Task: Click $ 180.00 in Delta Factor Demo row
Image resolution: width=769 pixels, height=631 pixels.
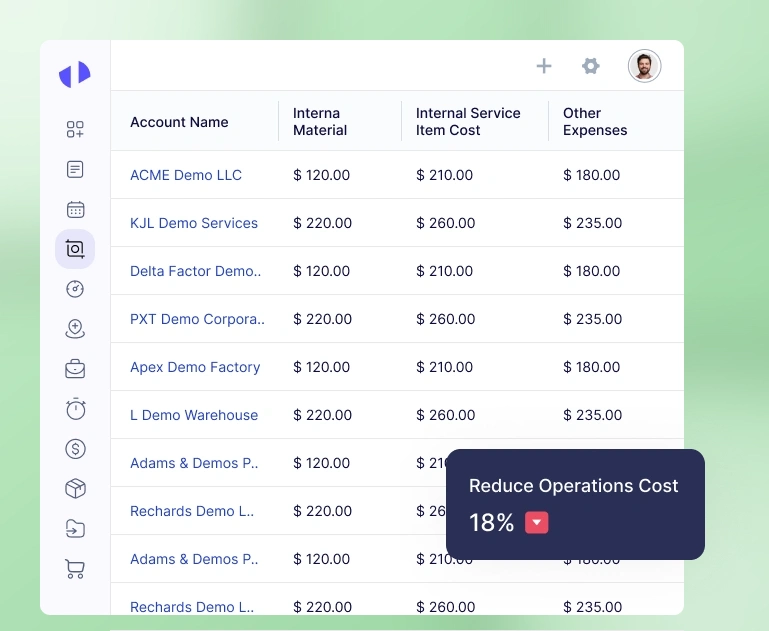Action: tap(591, 271)
